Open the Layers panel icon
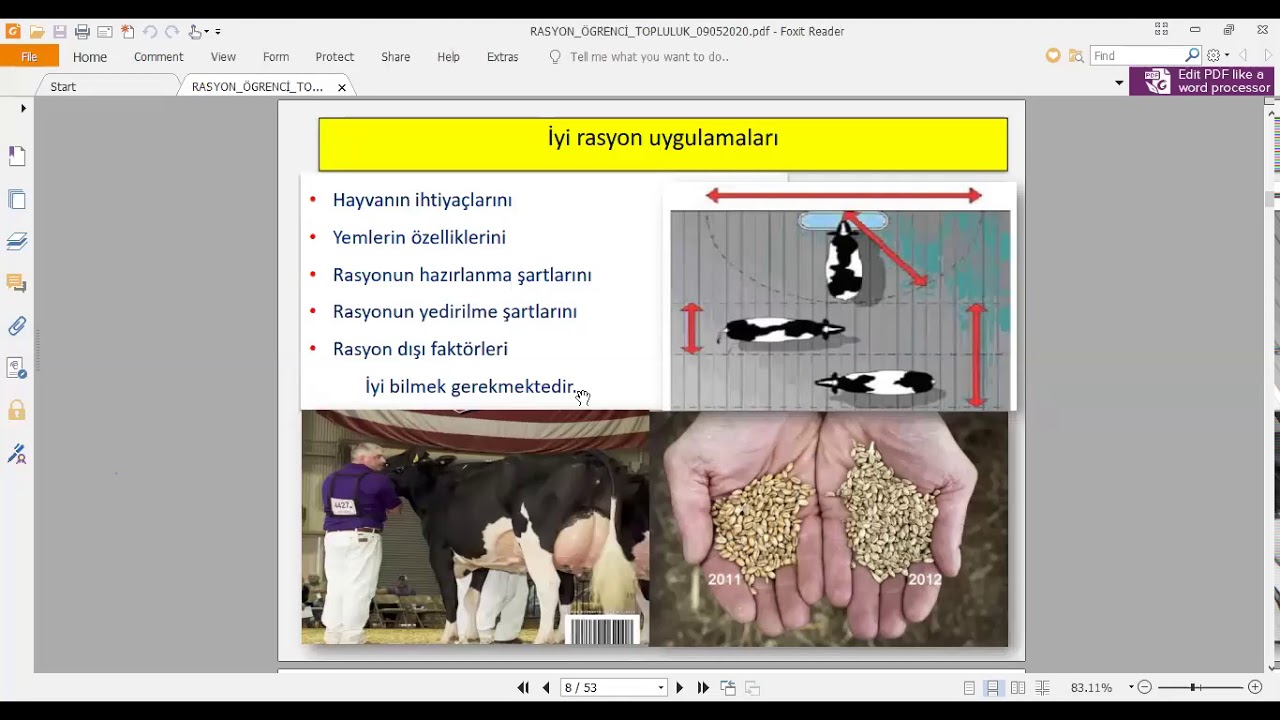This screenshot has width=1280, height=720. 17,241
